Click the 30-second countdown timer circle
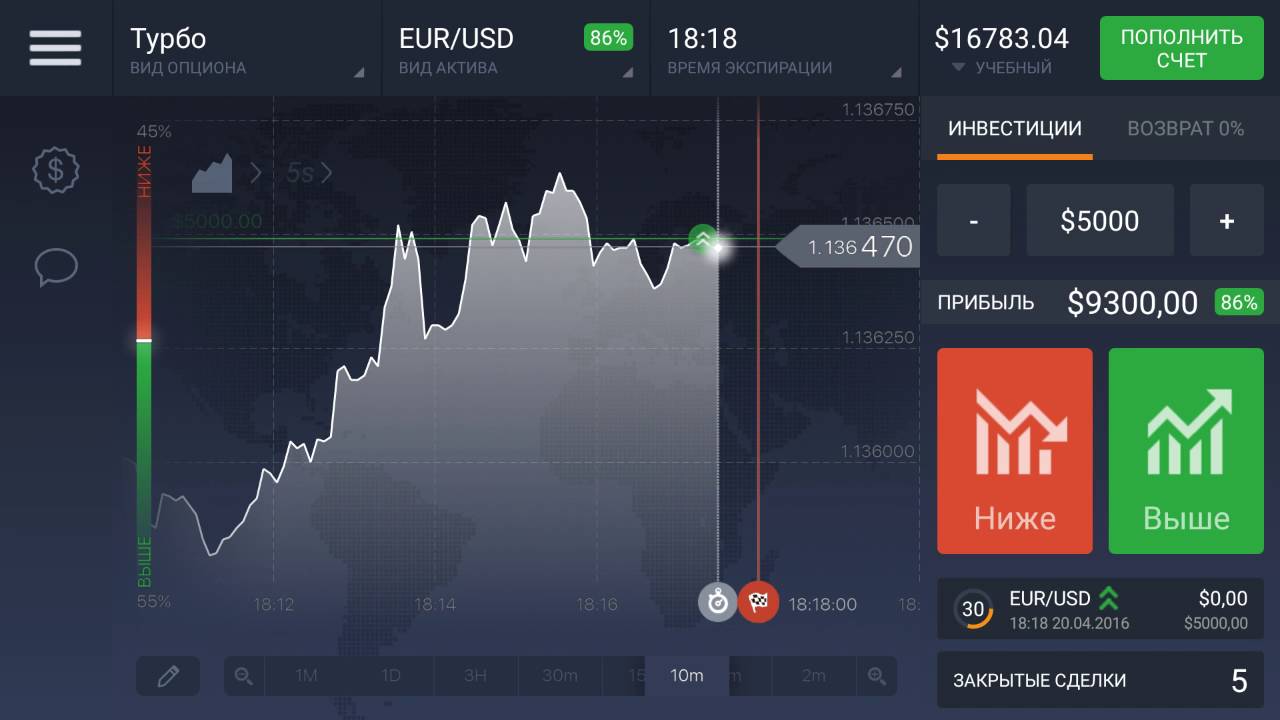The width and height of the screenshot is (1280, 720). point(973,609)
